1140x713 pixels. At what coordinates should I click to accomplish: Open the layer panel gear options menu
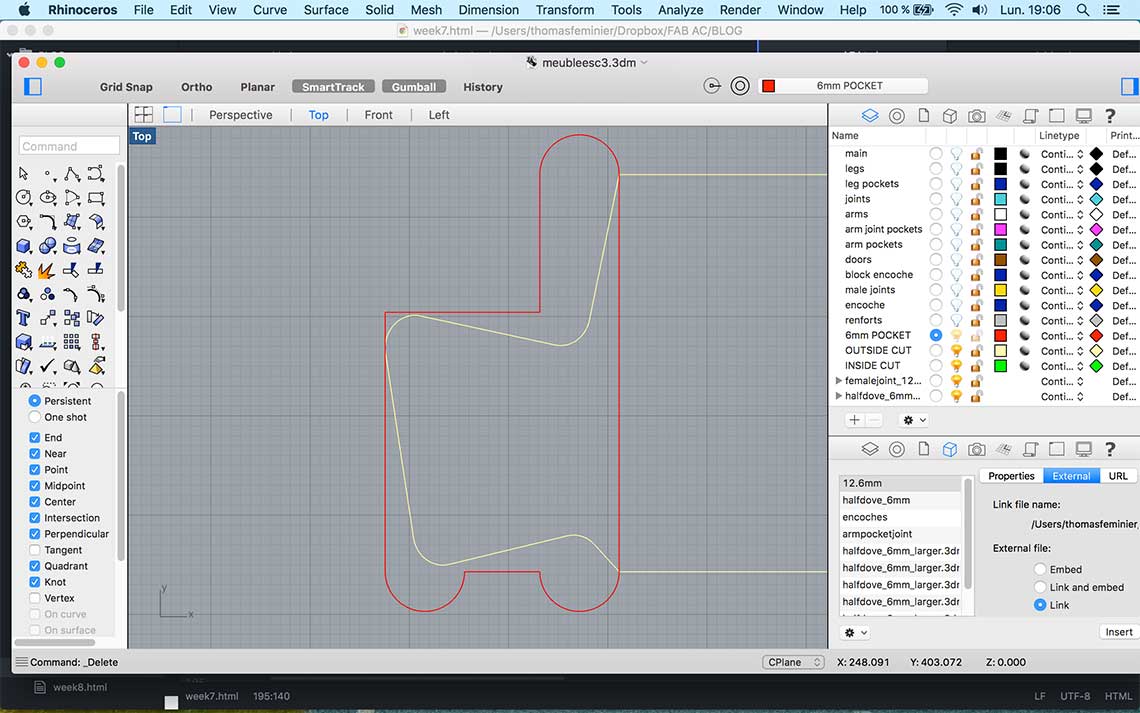(913, 420)
